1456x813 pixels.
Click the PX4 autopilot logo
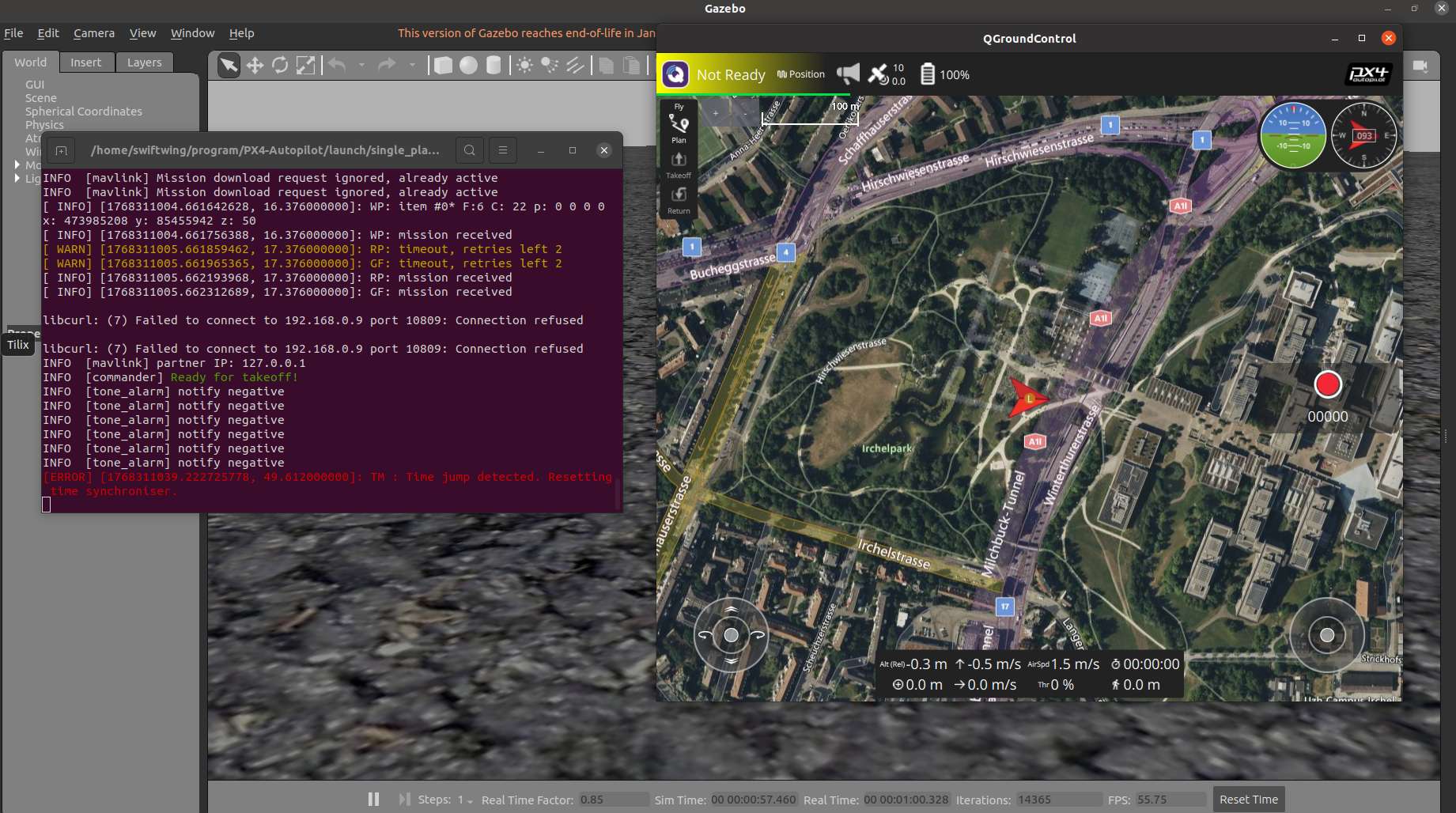click(x=1367, y=74)
